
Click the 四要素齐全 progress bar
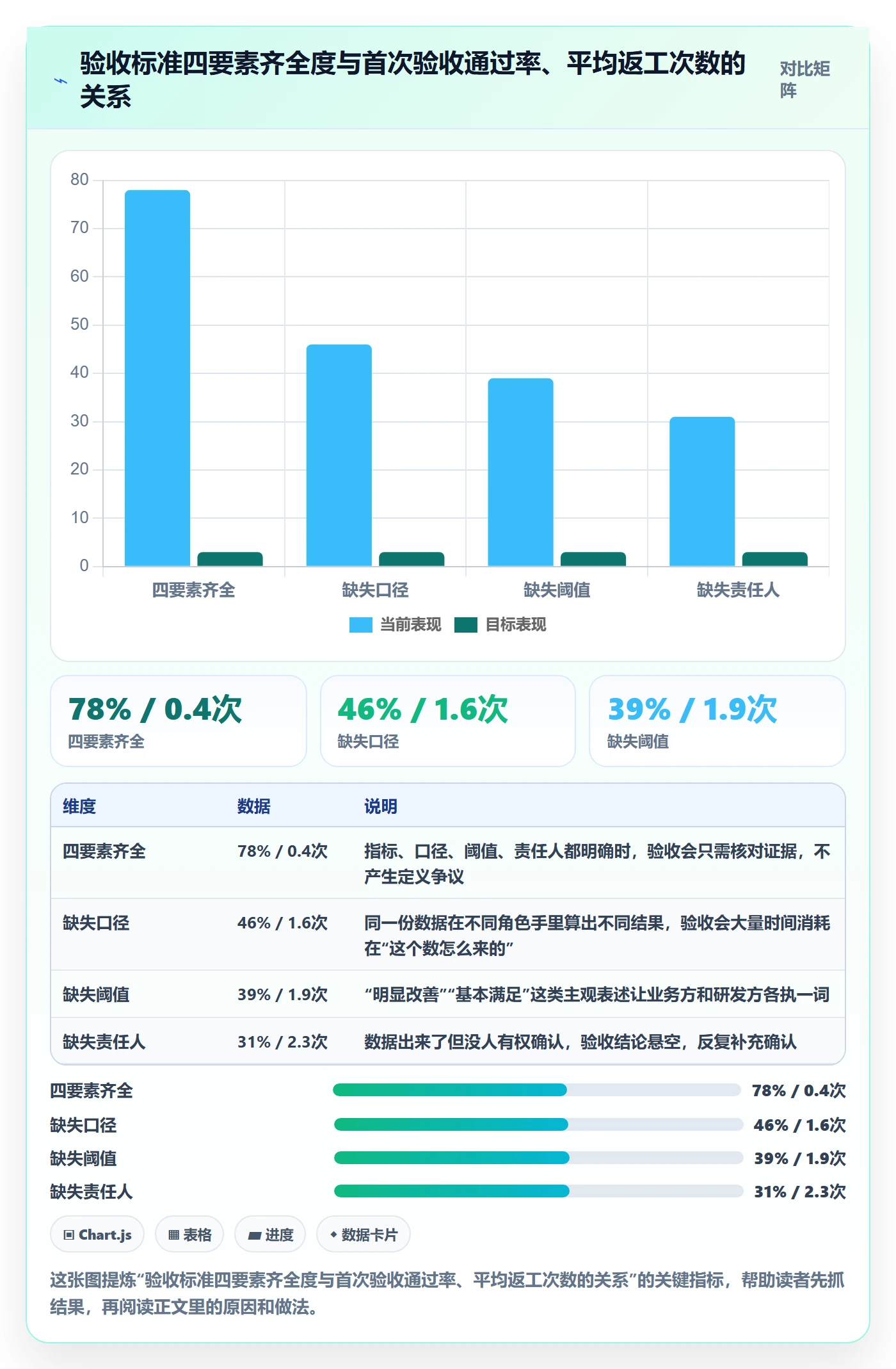537,1090
